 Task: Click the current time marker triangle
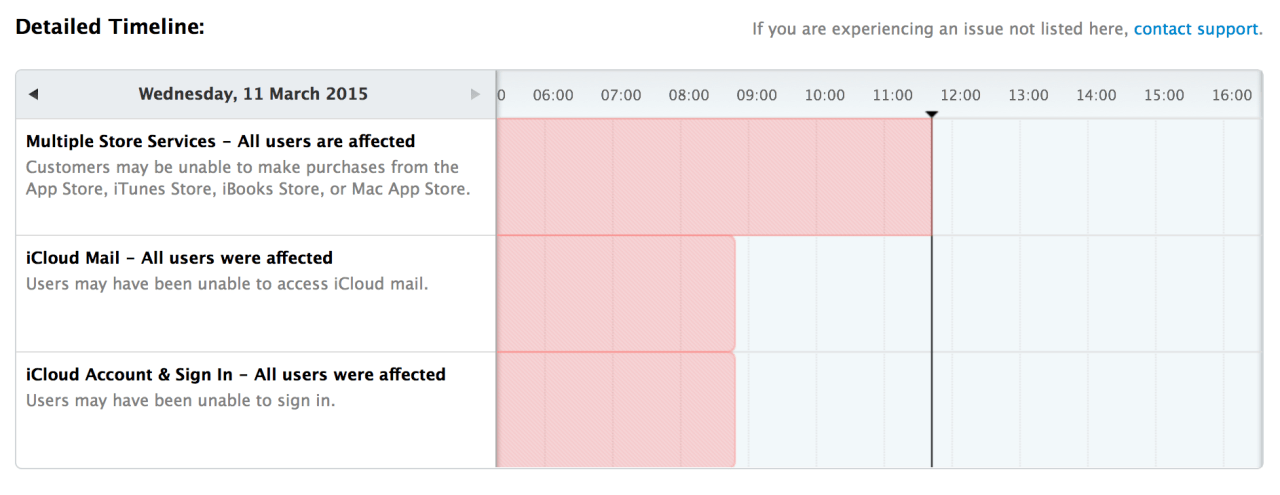(932, 115)
